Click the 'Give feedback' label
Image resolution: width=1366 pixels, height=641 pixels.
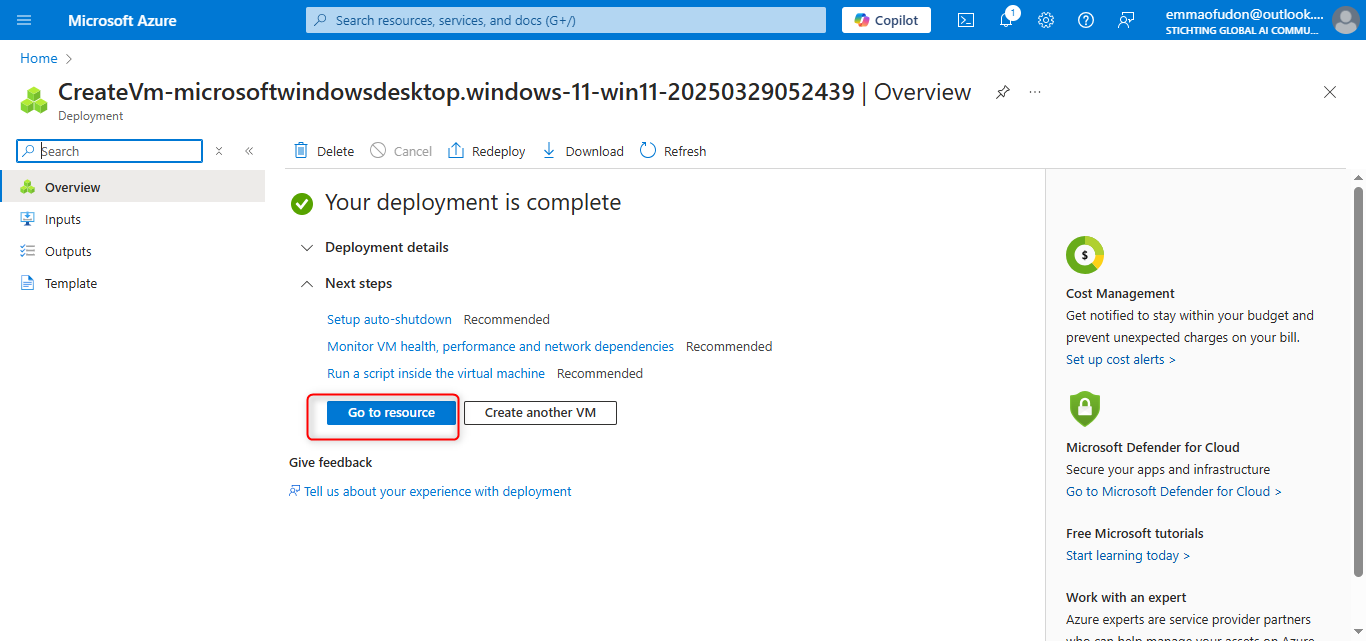pos(331,462)
